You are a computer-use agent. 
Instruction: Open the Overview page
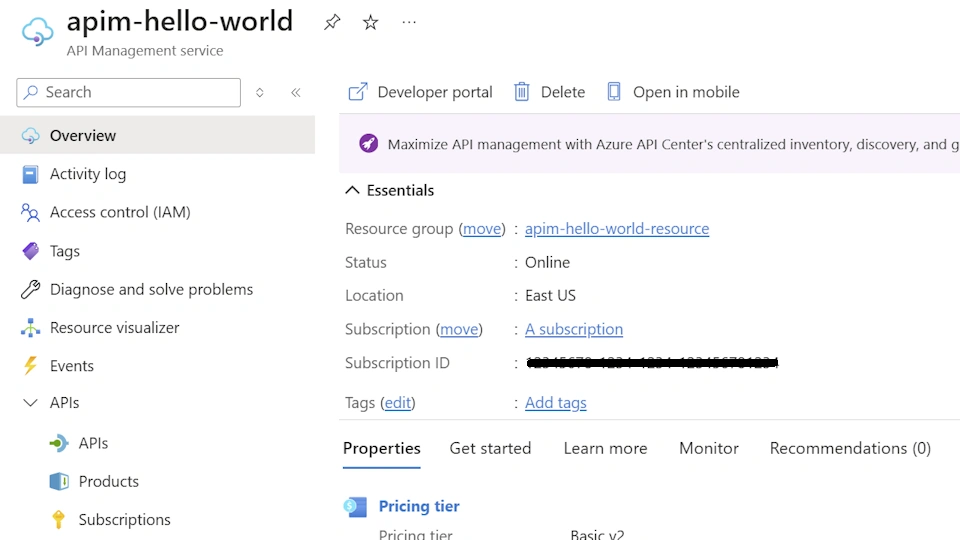click(157, 135)
